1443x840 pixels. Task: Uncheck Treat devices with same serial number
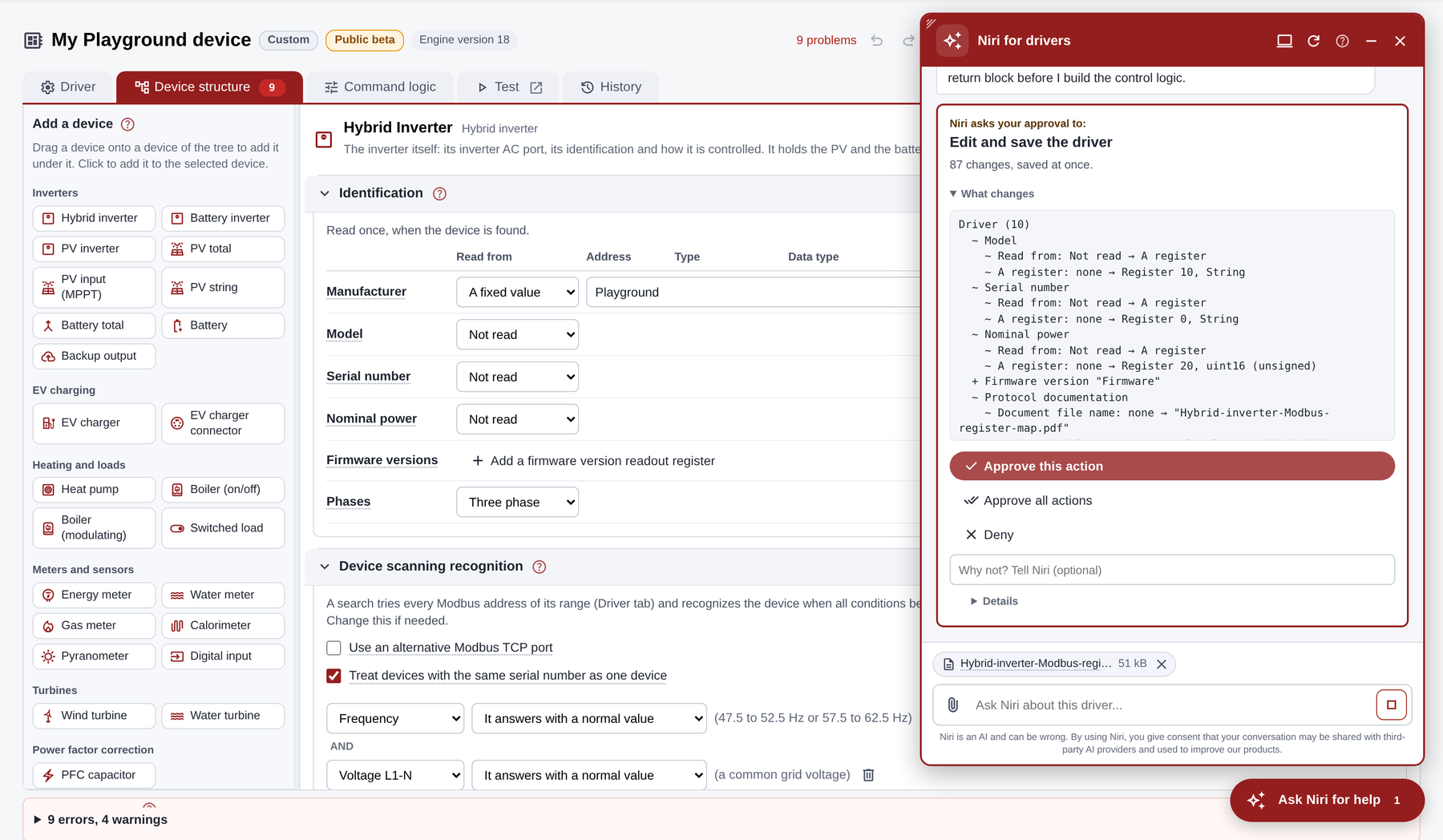pyautogui.click(x=333, y=676)
